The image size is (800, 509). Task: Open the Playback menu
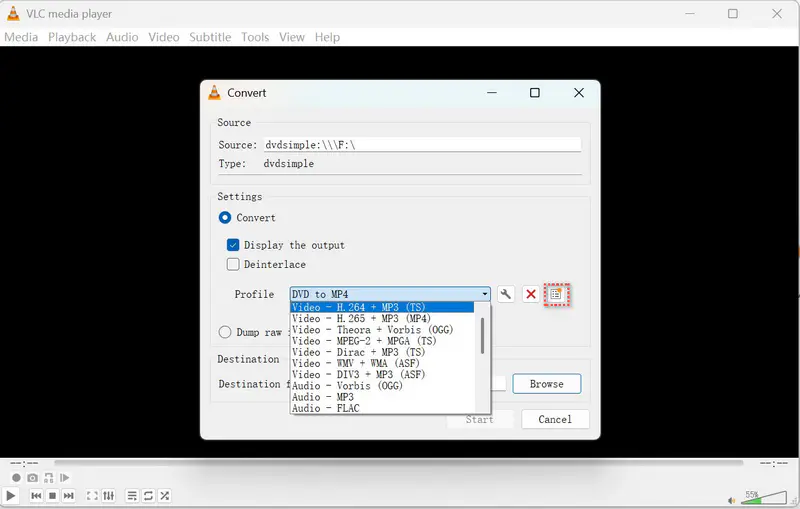click(72, 37)
